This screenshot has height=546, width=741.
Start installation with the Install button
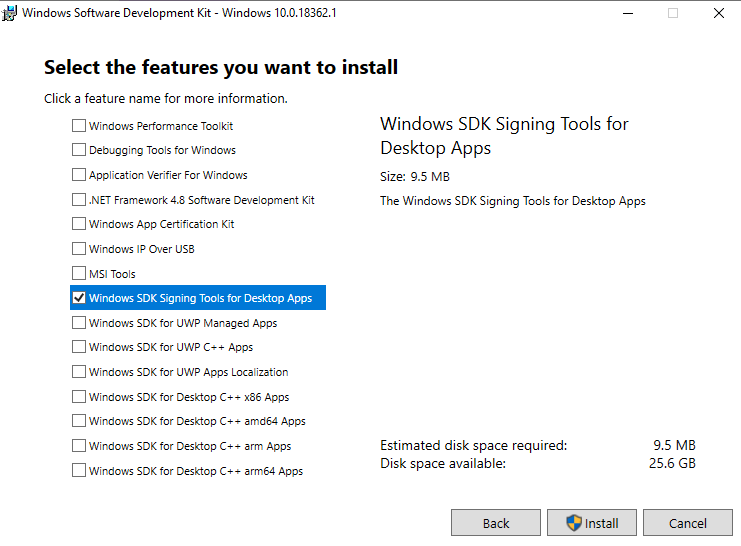(592, 523)
